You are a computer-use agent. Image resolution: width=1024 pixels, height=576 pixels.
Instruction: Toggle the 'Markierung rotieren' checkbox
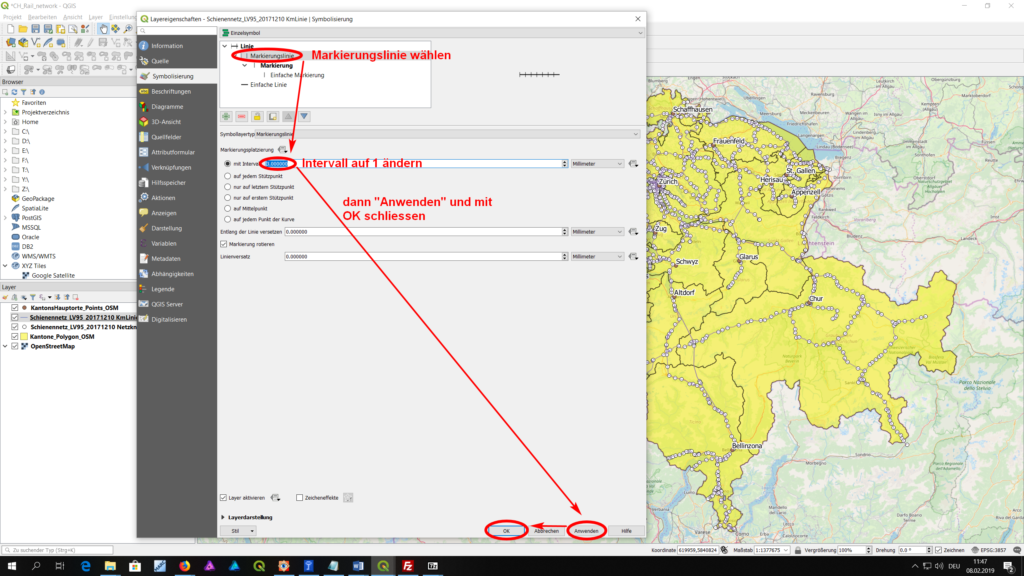coord(223,243)
